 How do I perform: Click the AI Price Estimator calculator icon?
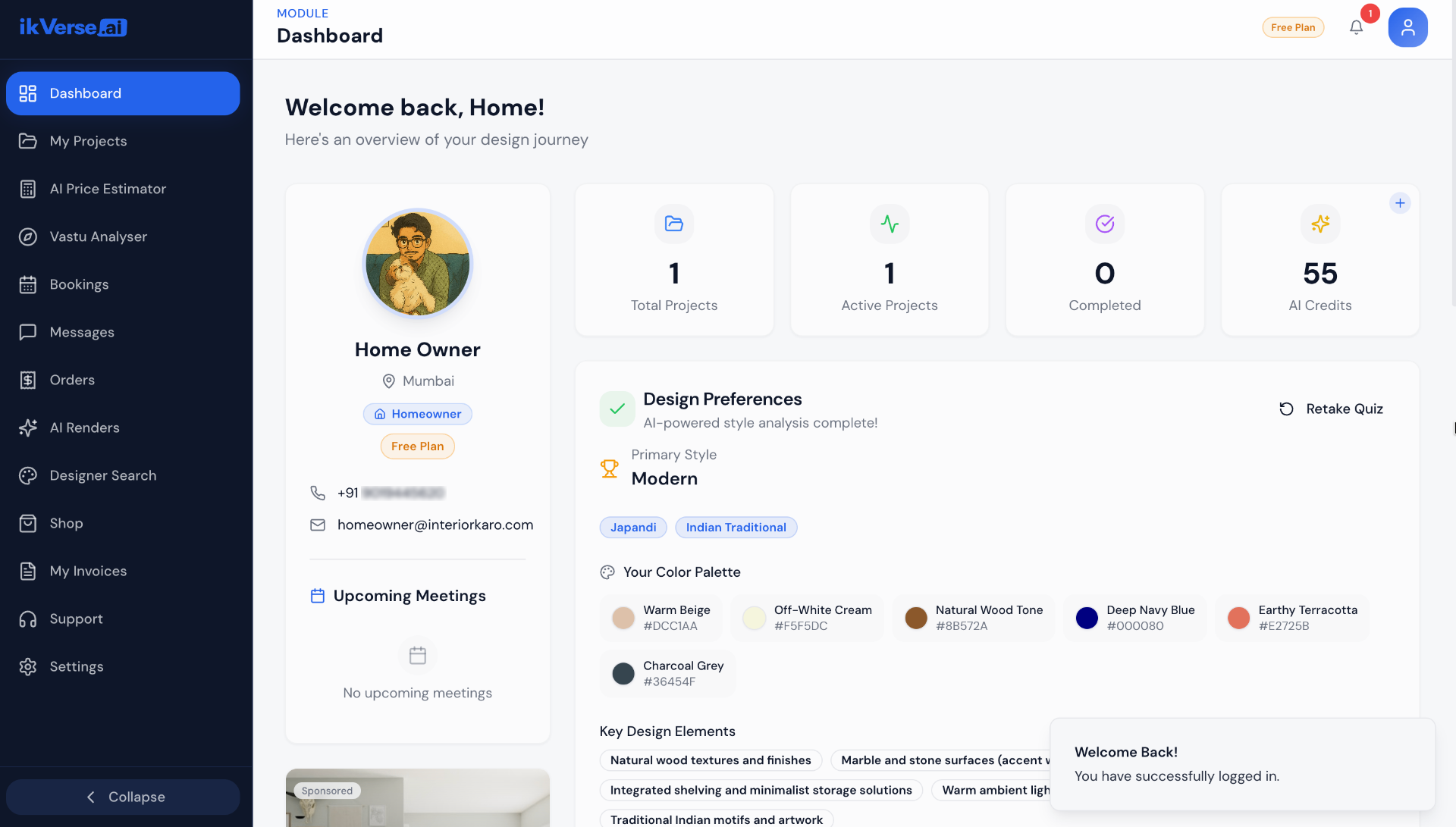28,189
